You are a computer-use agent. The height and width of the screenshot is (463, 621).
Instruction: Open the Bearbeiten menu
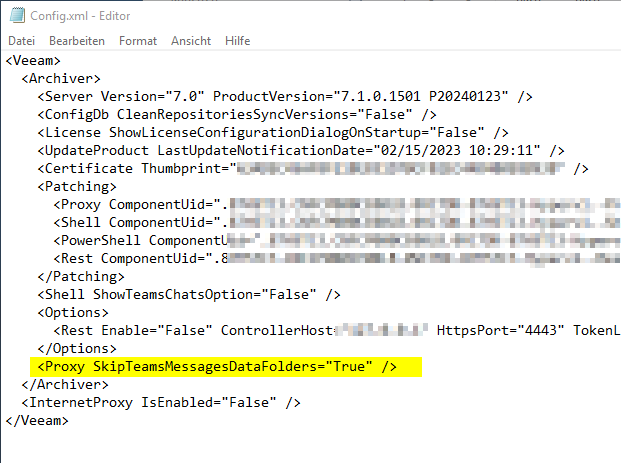pyautogui.click(x=77, y=41)
